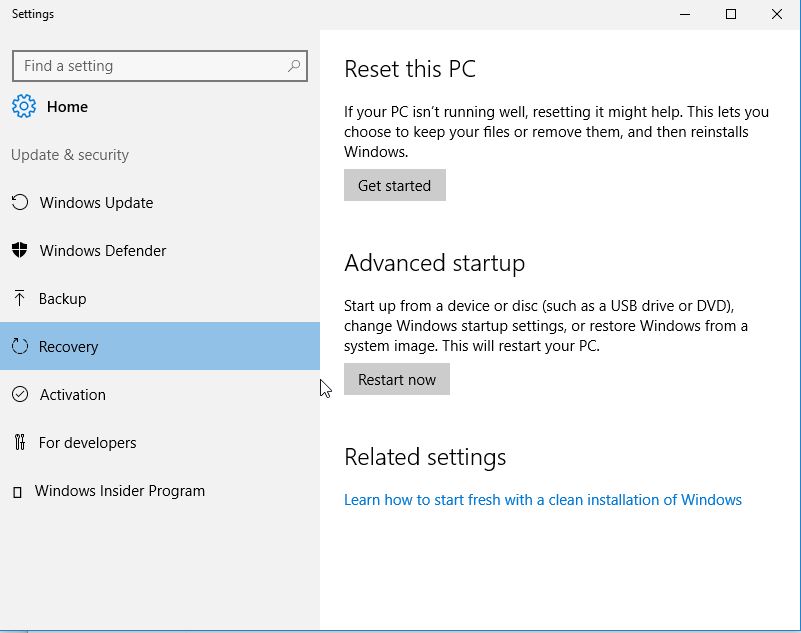Click the Windows Defender shield icon

[19, 250]
